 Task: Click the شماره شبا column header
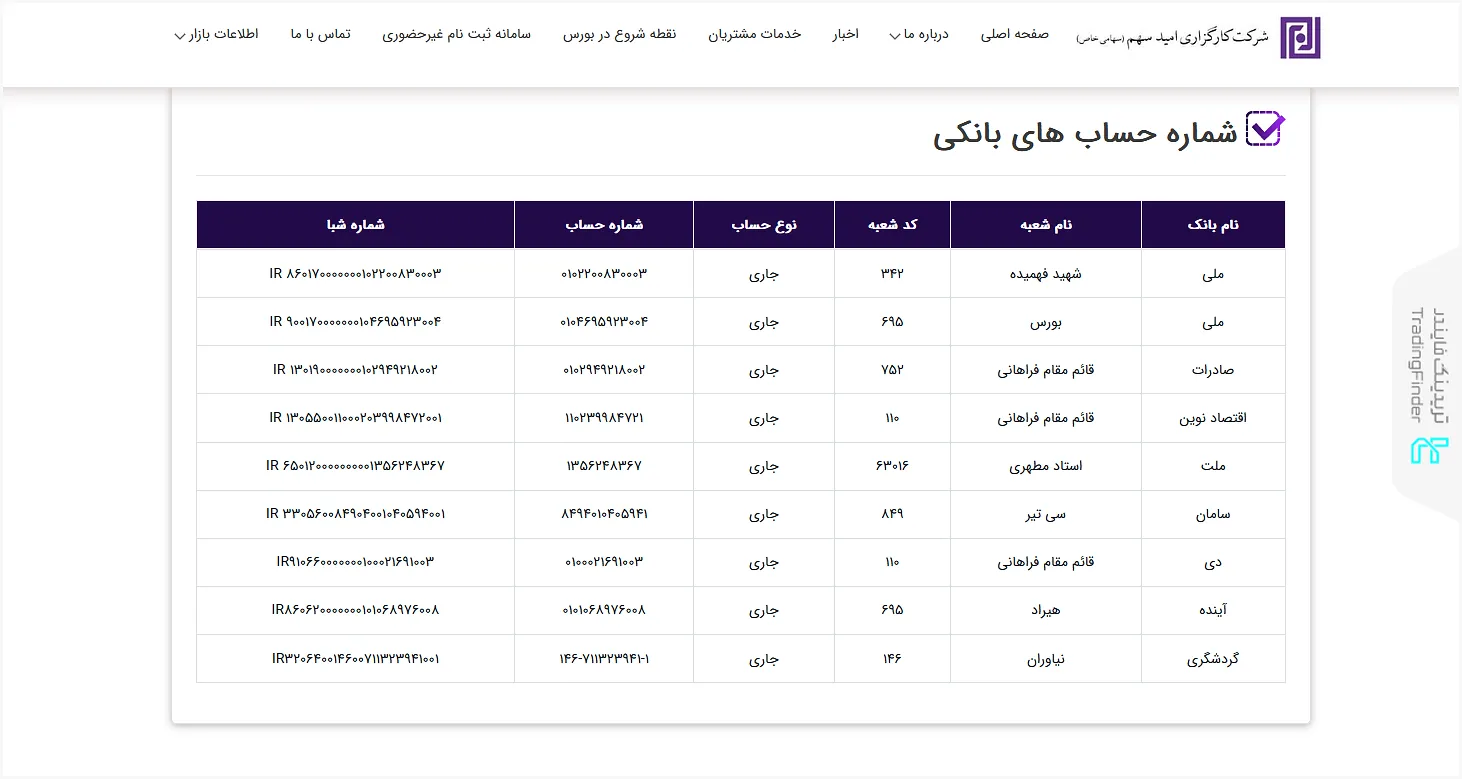[355, 225]
